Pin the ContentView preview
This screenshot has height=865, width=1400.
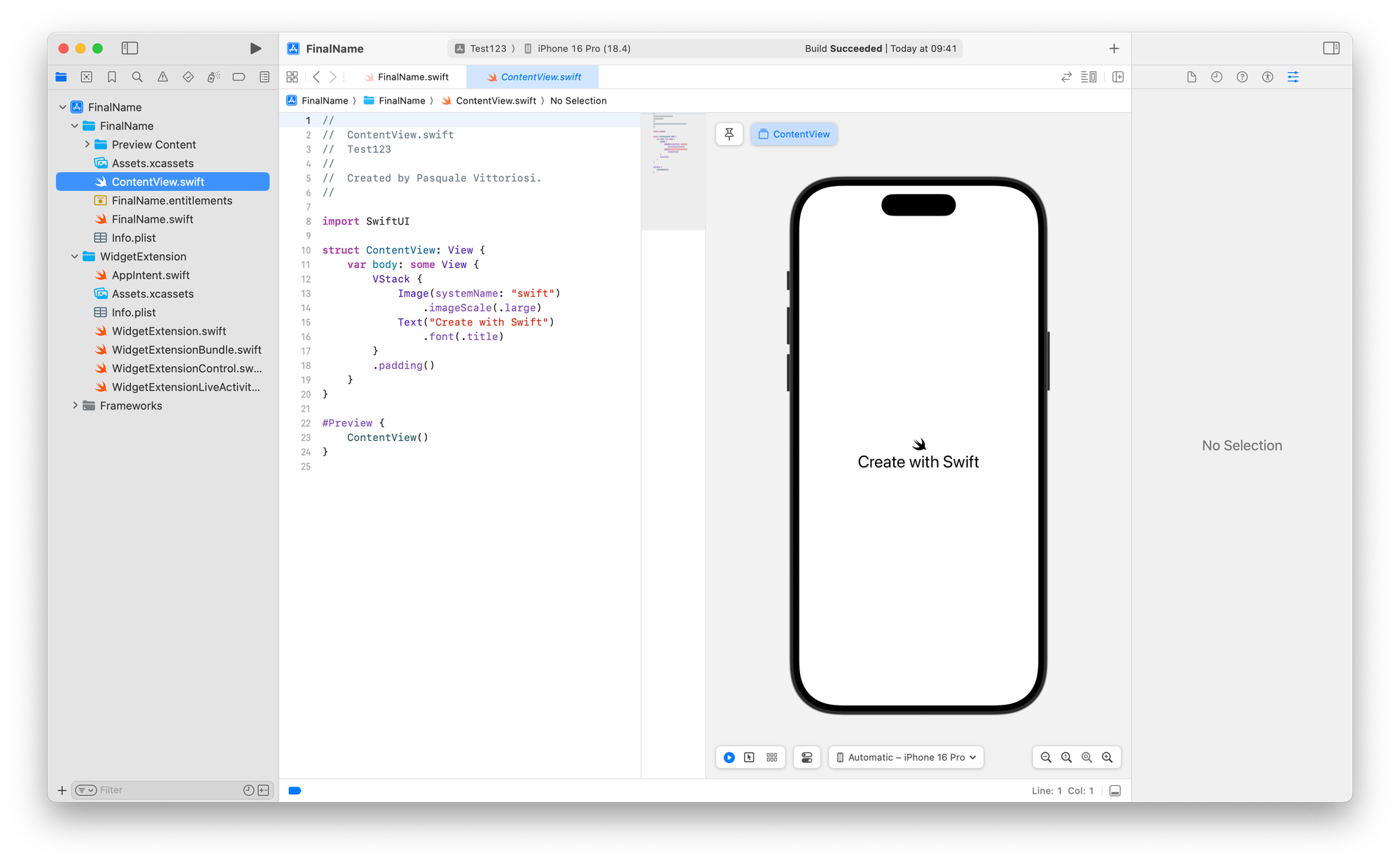coord(729,134)
